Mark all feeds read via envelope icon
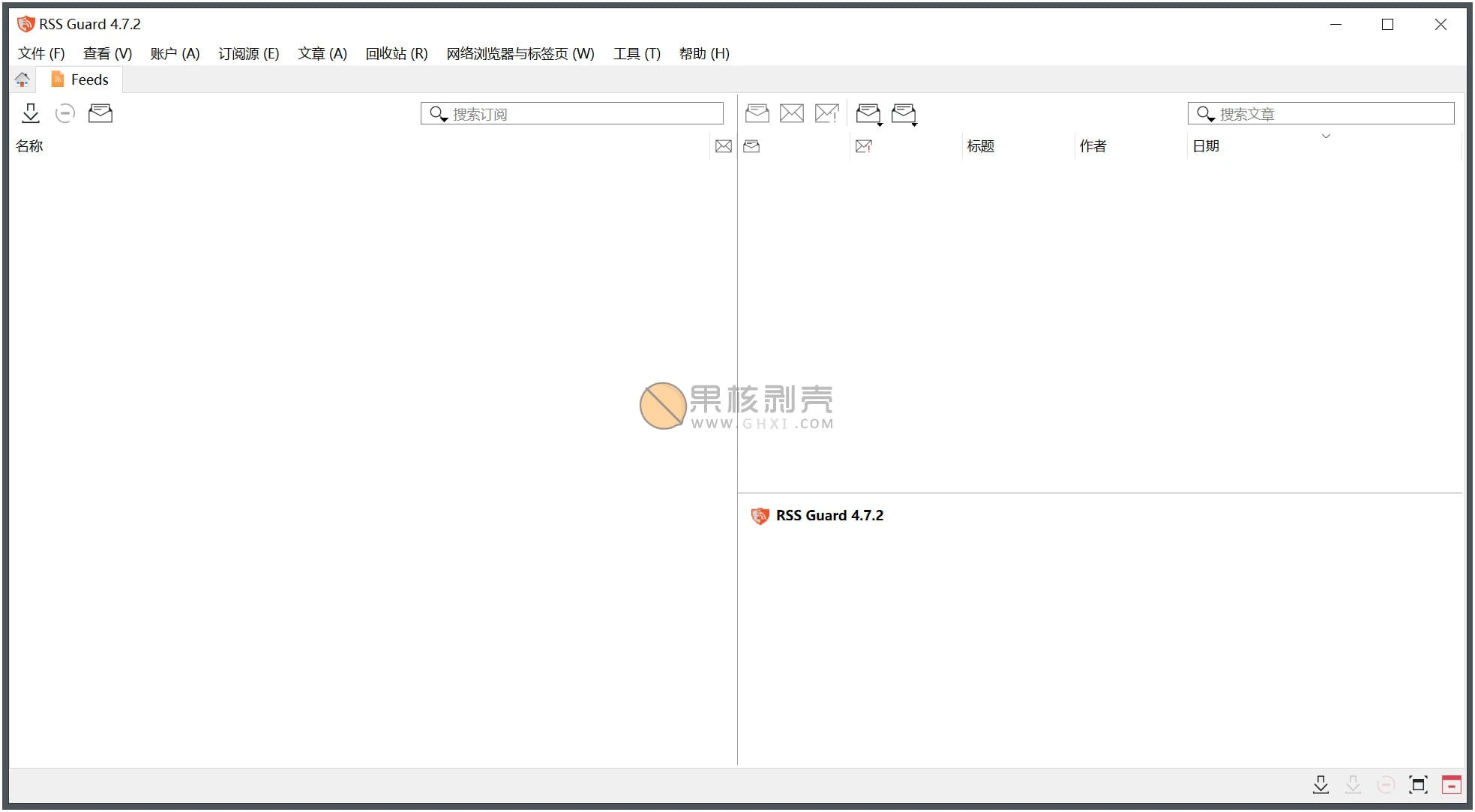Image resolution: width=1475 pixels, height=812 pixels. pos(100,113)
